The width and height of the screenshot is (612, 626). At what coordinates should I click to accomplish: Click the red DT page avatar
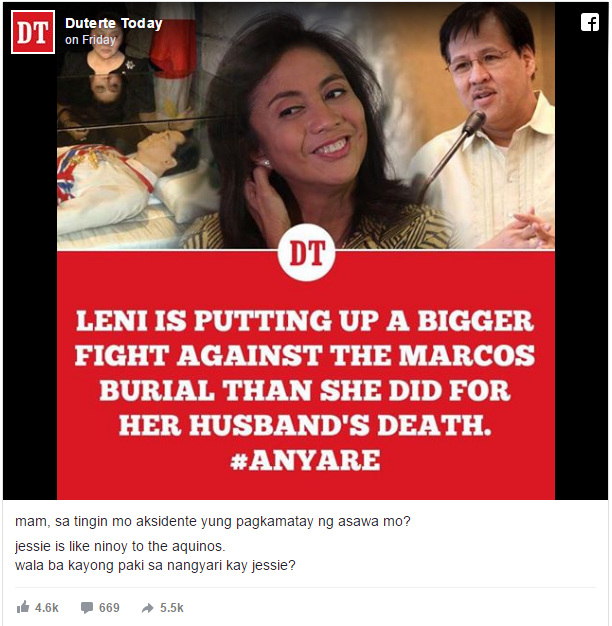(33, 32)
